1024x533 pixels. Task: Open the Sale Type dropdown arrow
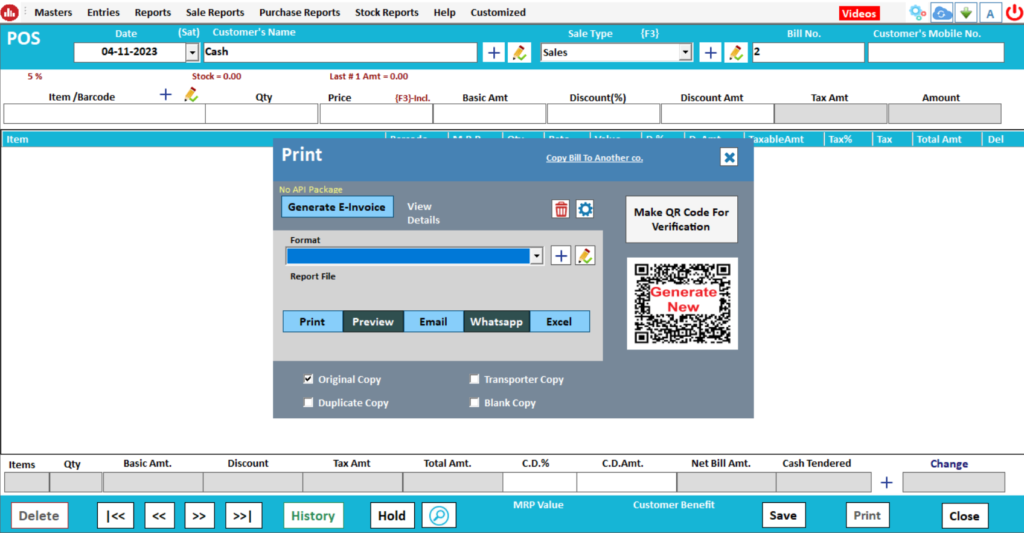(x=685, y=52)
